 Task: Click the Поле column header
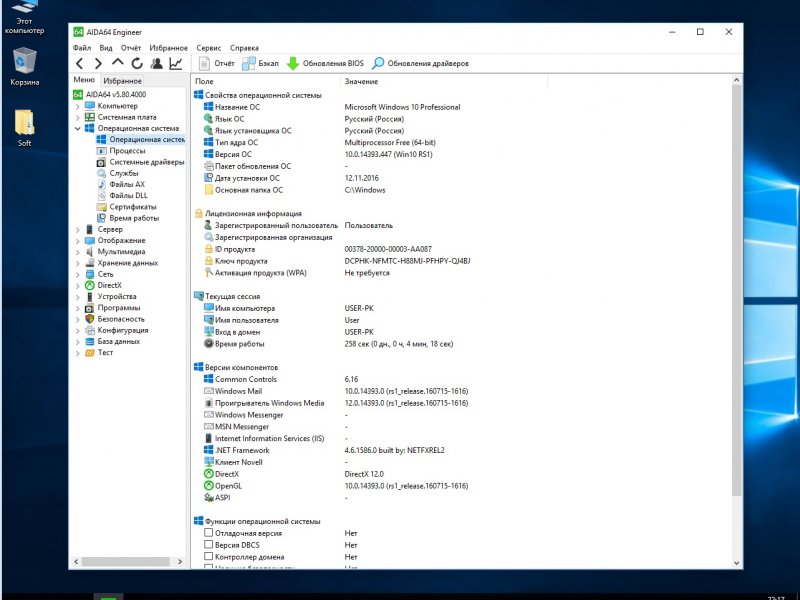[266, 81]
